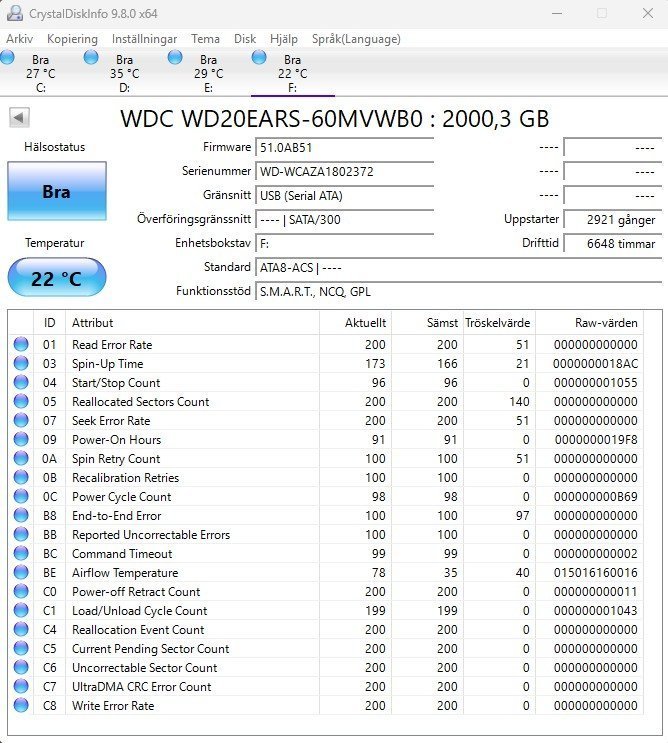The width and height of the screenshot is (668, 743).
Task: Click the status orb beside Reallocated Sectors Count
Action: (21, 402)
